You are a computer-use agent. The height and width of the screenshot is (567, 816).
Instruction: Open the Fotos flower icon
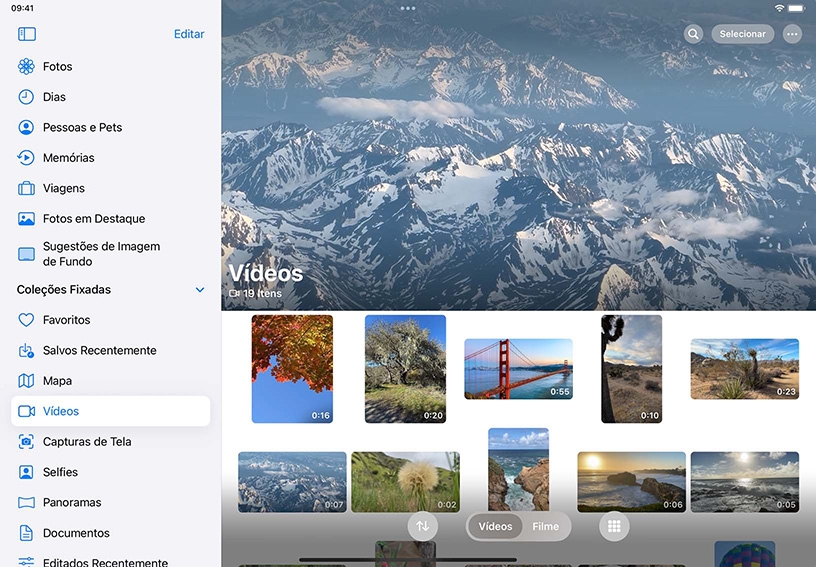(x=26, y=67)
